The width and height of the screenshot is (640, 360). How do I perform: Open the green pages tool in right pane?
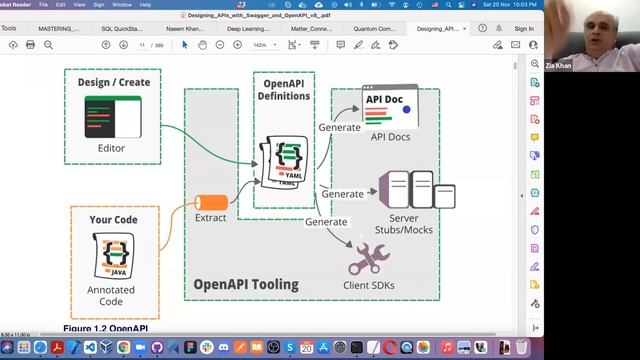pos(535,174)
